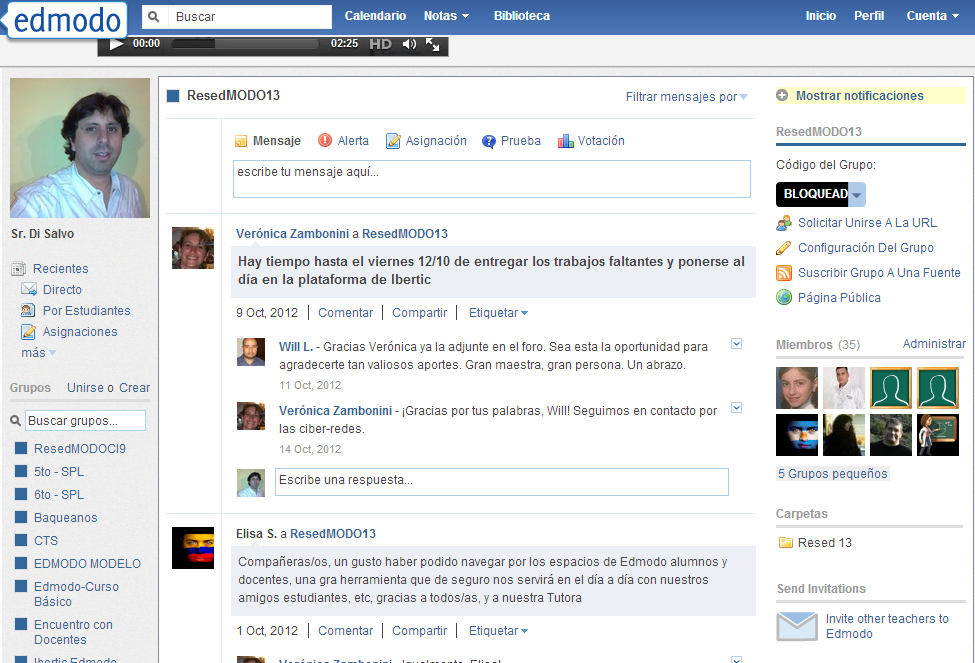This screenshot has width=975, height=663.
Task: Open the Calendario menu item
Action: pos(375,16)
